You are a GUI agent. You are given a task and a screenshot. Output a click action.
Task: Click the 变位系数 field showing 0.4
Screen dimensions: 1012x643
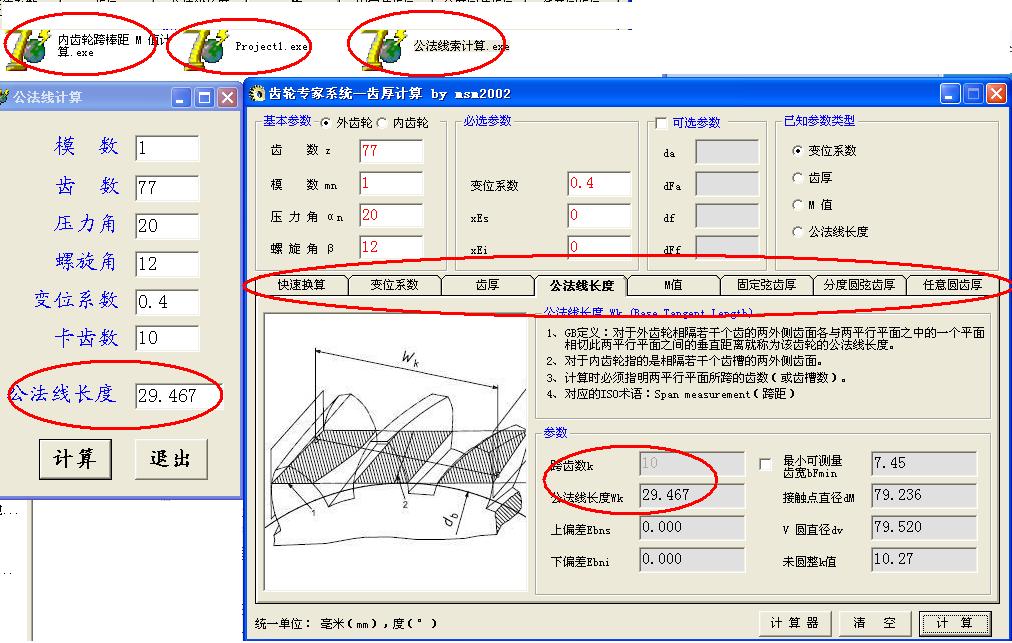coord(599,183)
